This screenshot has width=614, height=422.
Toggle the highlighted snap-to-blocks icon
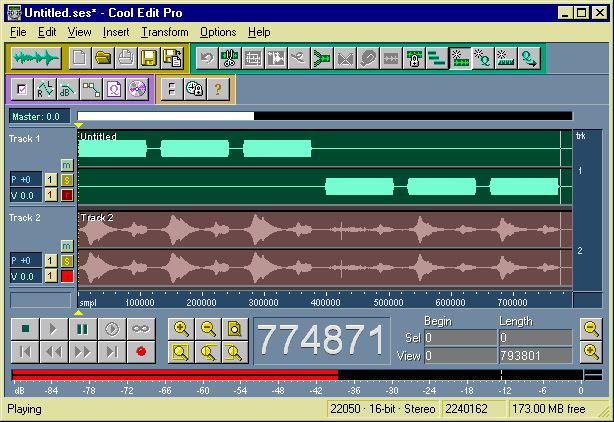(x=460, y=58)
